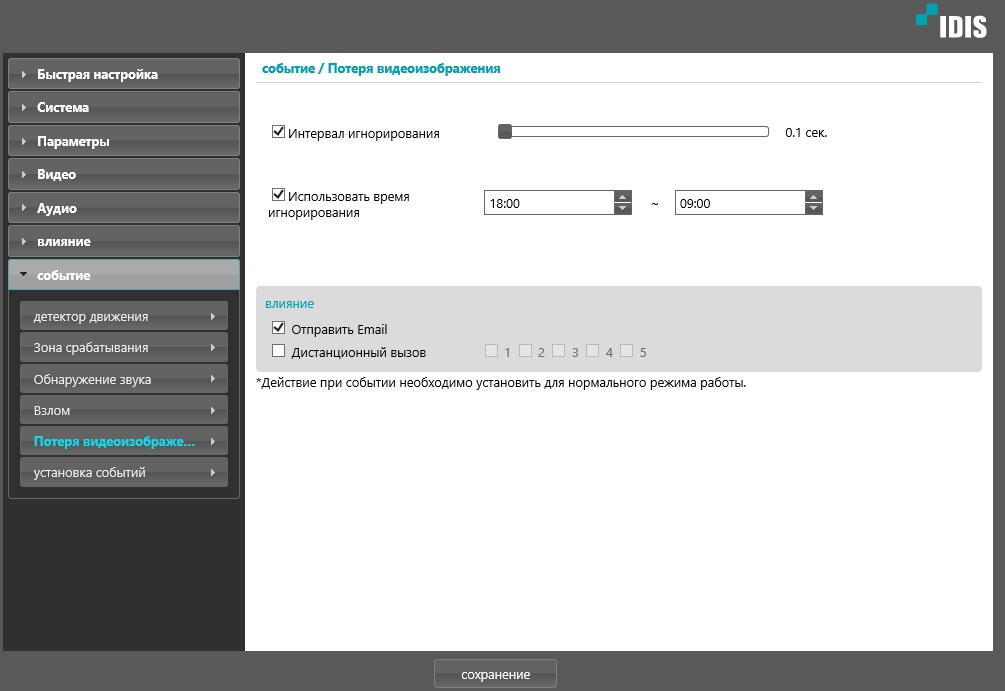Enable Дистанционный вызов checkbox
Image resolution: width=1005 pixels, height=691 pixels.
tap(278, 351)
